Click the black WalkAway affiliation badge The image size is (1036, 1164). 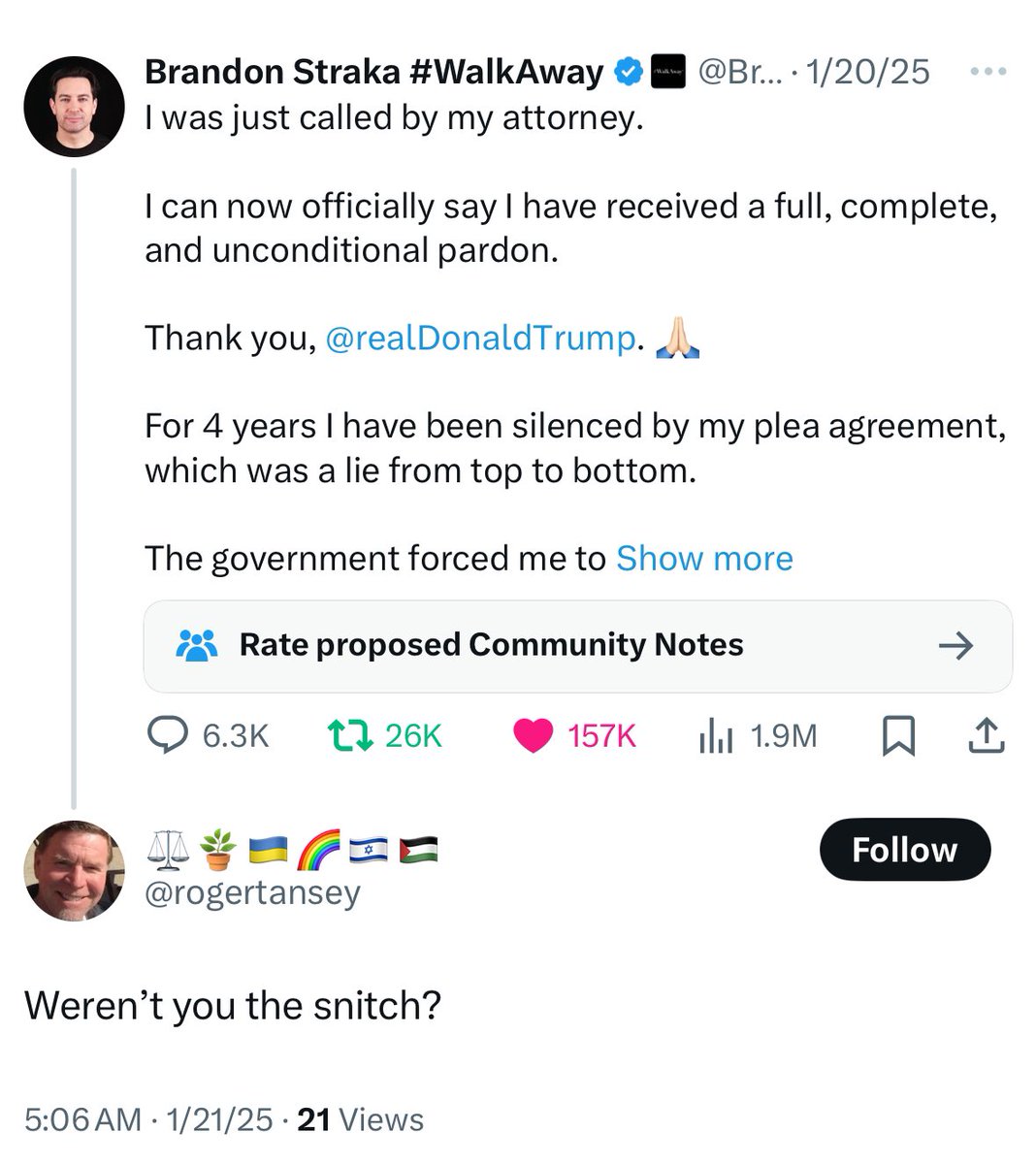click(x=666, y=72)
